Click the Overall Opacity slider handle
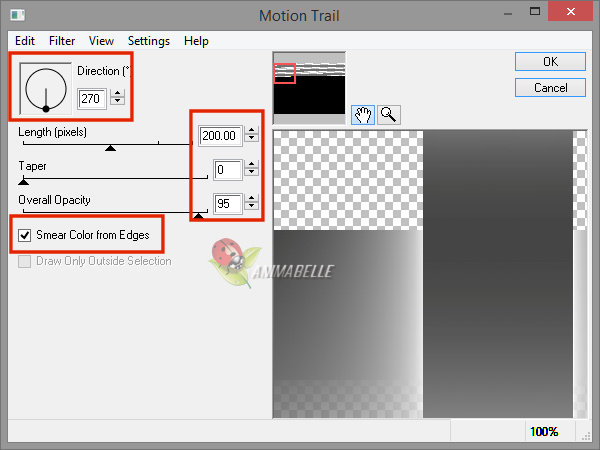This screenshot has width=600, height=450. [x=198, y=215]
